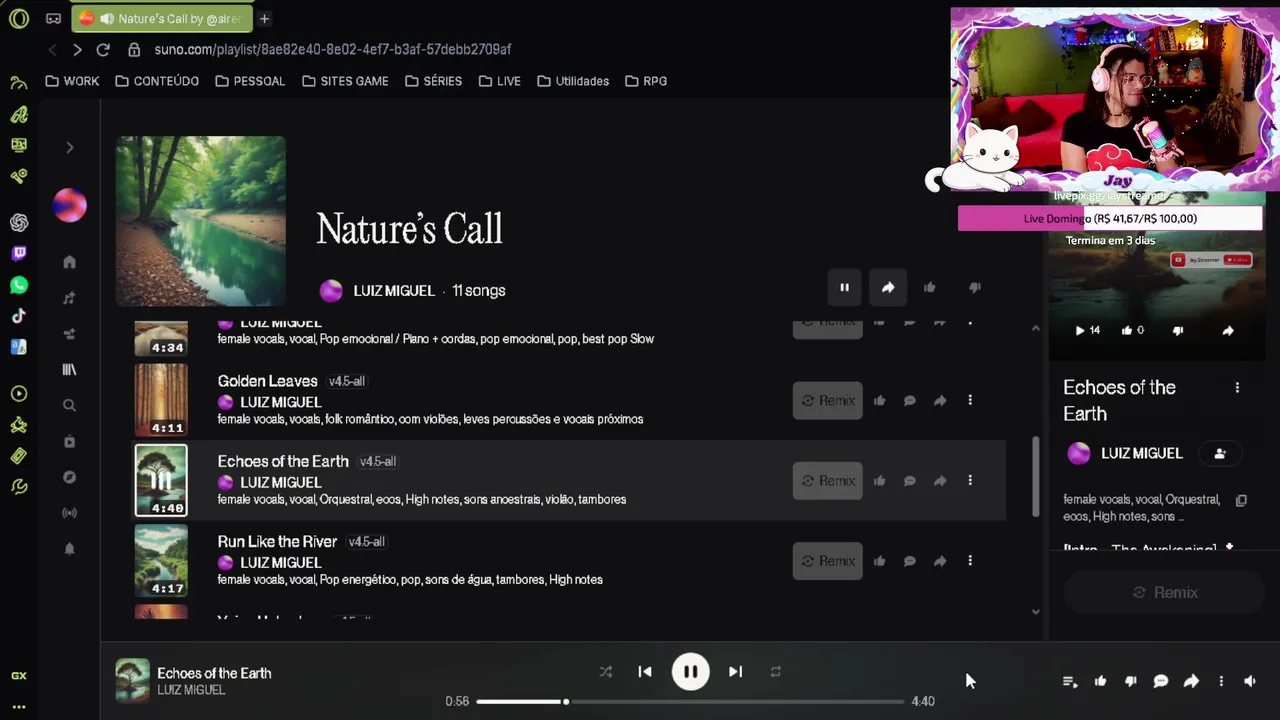This screenshot has height=720, width=1280.
Task: Open notifications bell in Suno sidebar
Action: 69,549
